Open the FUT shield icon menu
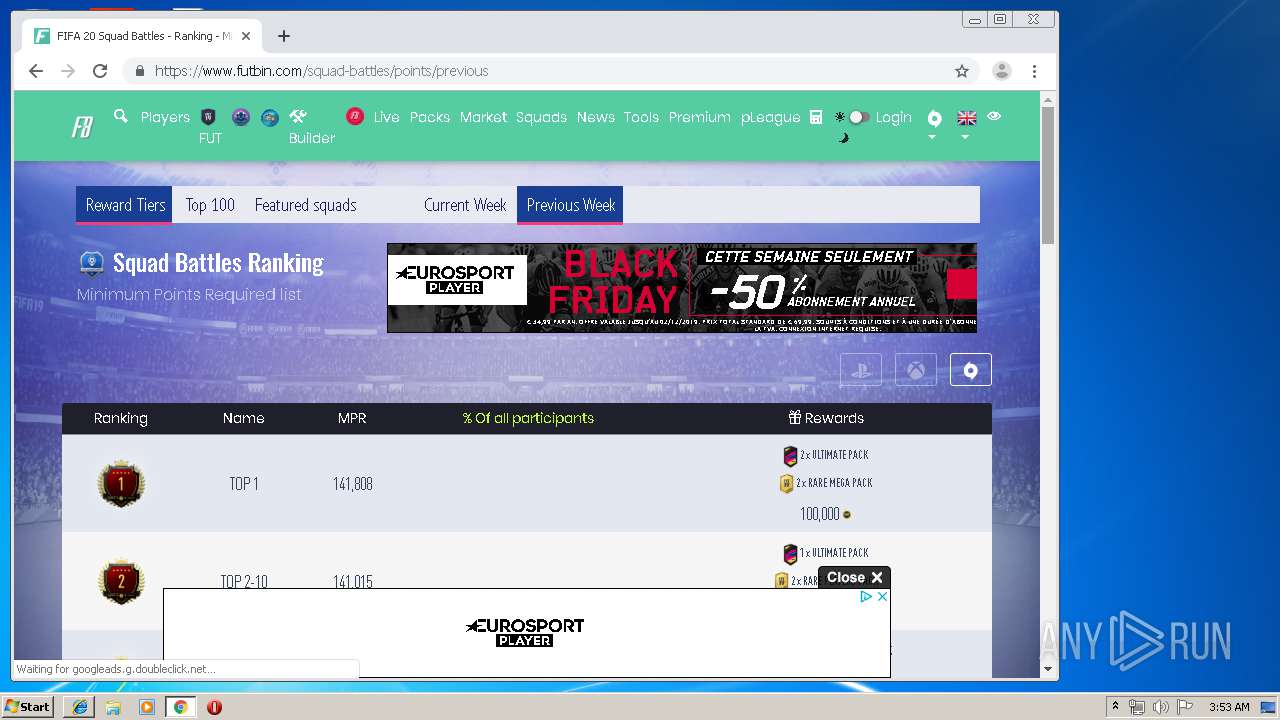This screenshot has width=1280, height=720. (209, 117)
